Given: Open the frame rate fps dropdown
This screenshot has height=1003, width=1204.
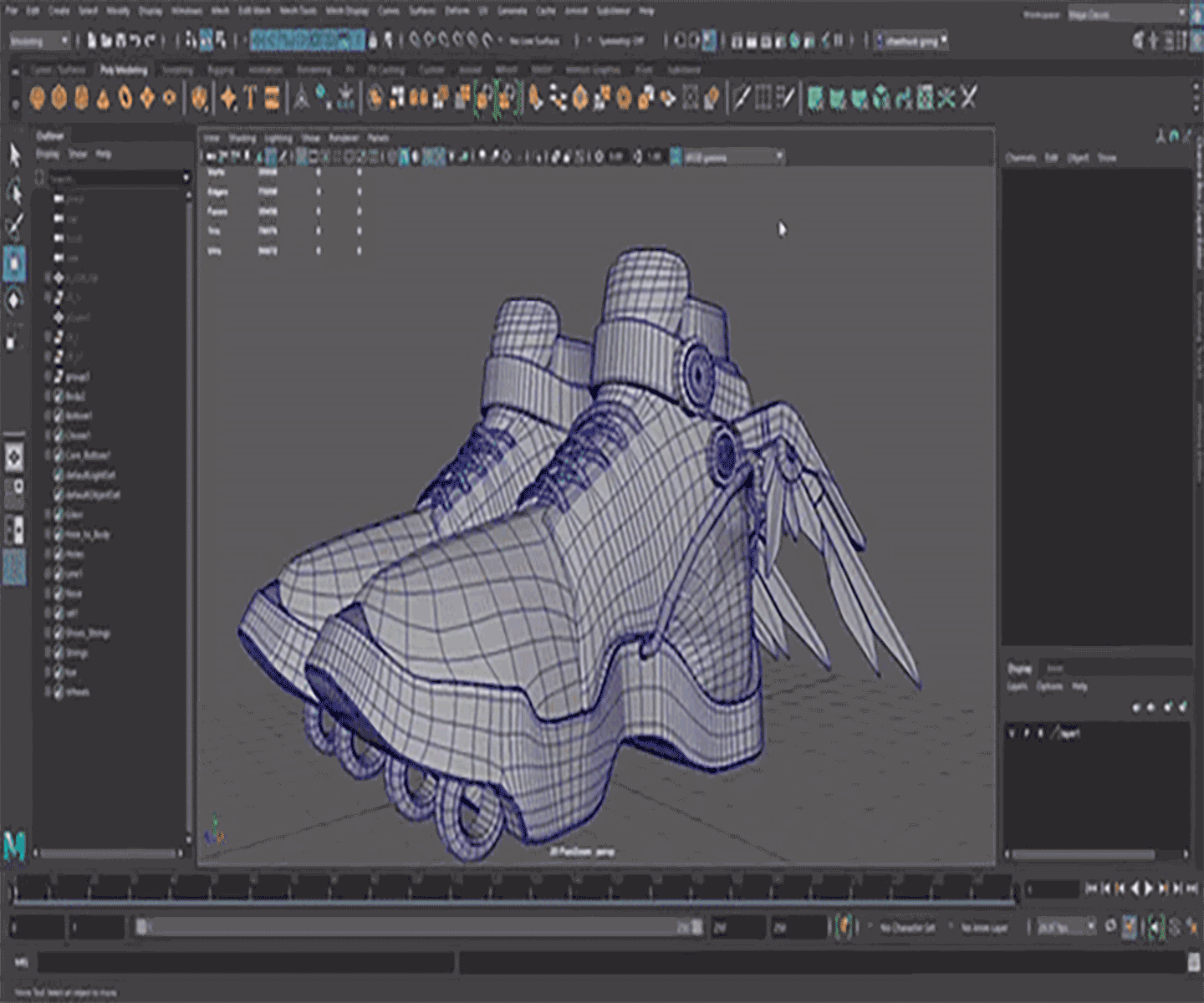Looking at the screenshot, I should (1066, 927).
